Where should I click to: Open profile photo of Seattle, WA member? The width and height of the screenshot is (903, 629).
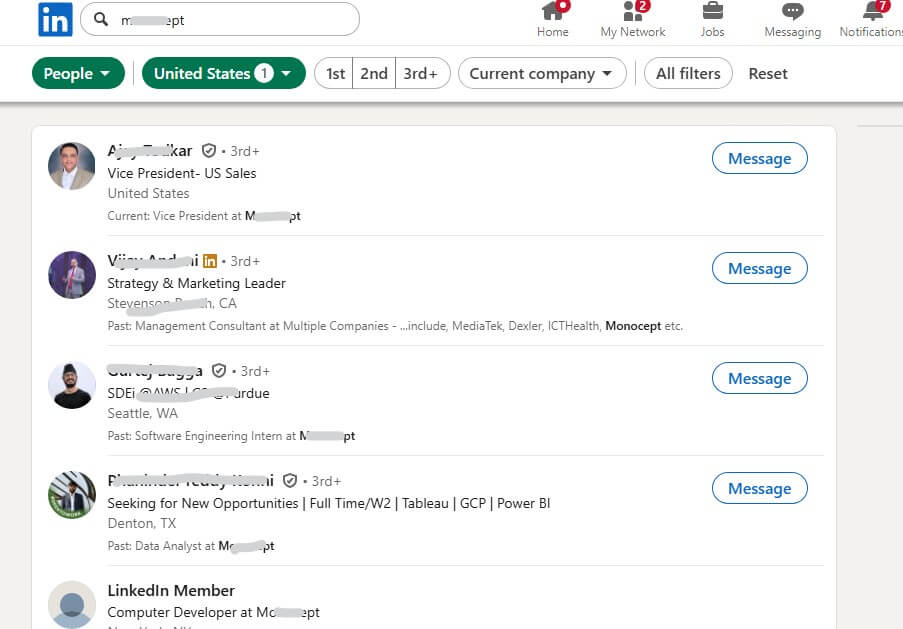coord(71,385)
